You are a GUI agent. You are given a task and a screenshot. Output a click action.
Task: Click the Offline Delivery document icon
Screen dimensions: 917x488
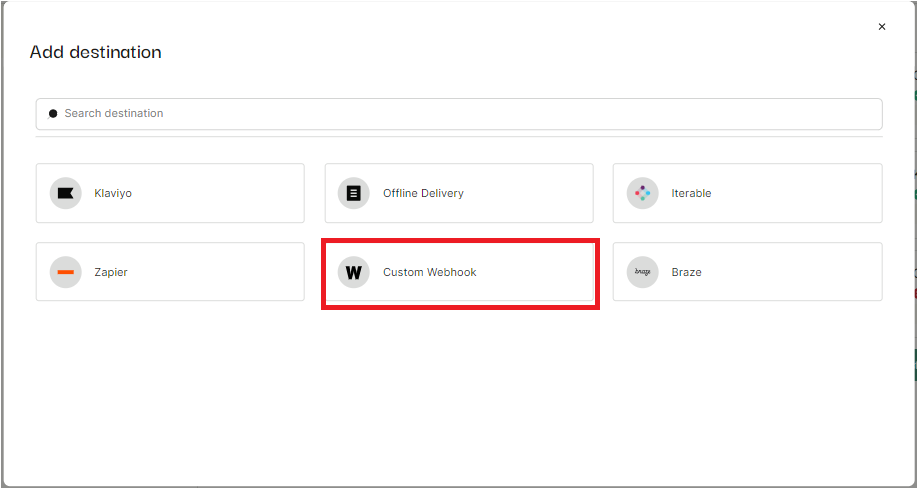(x=354, y=193)
